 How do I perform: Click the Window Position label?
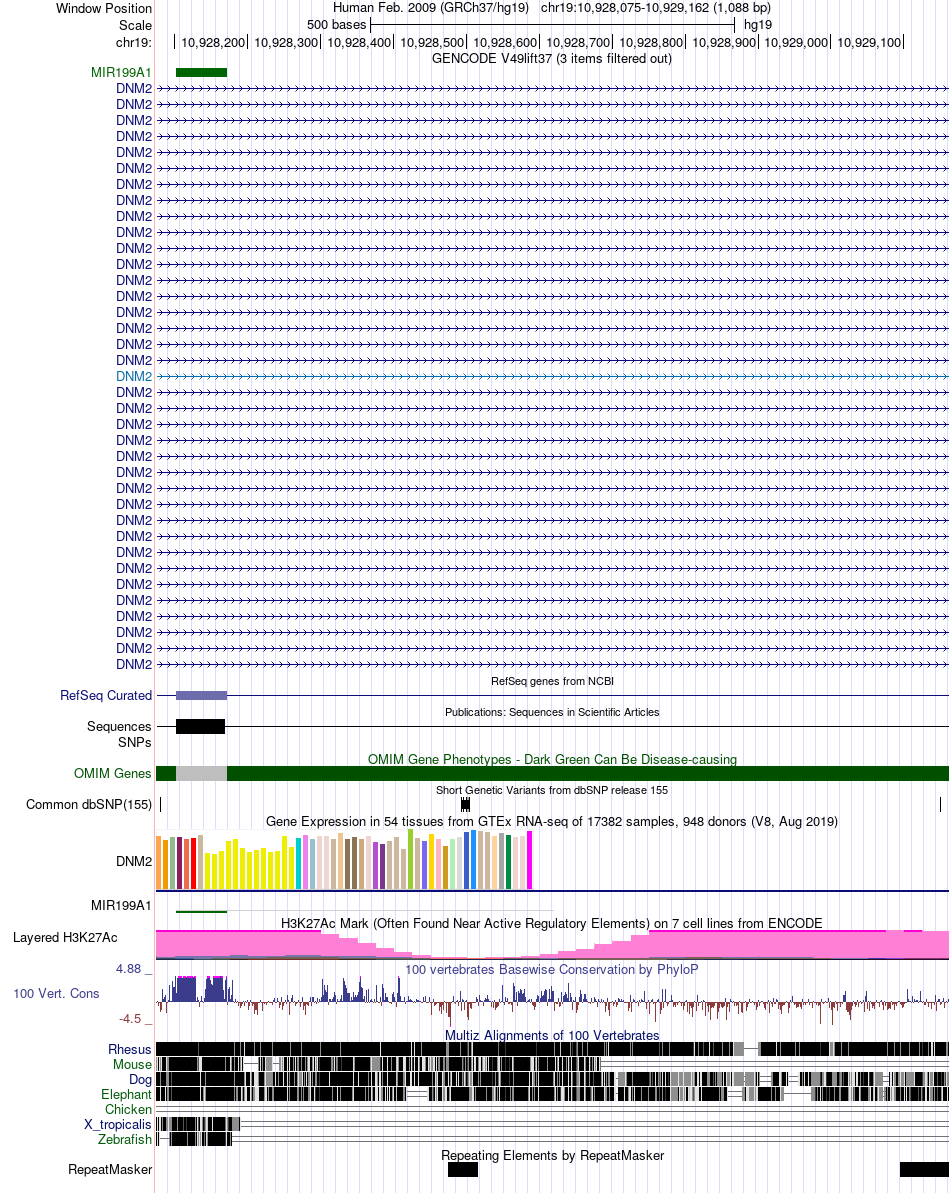click(x=103, y=8)
